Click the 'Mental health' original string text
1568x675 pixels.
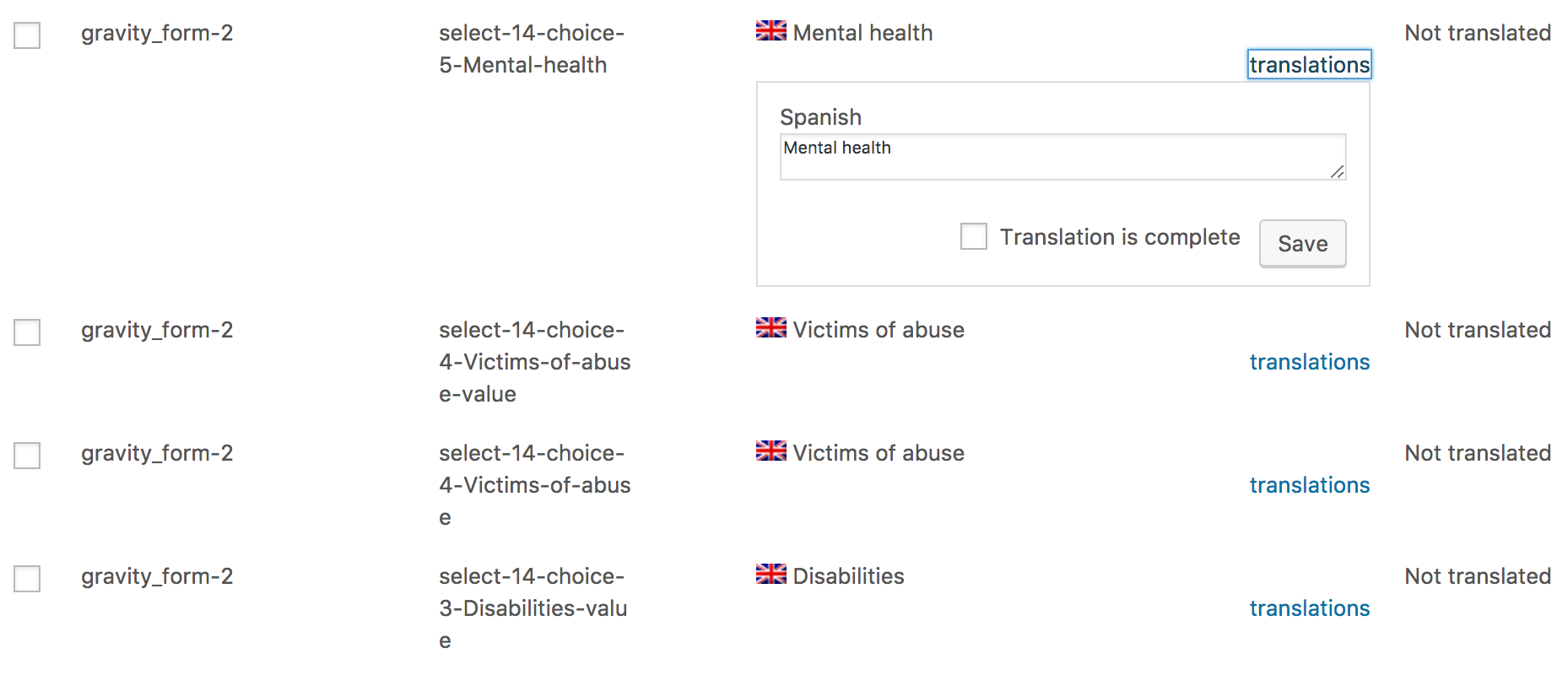(x=862, y=33)
